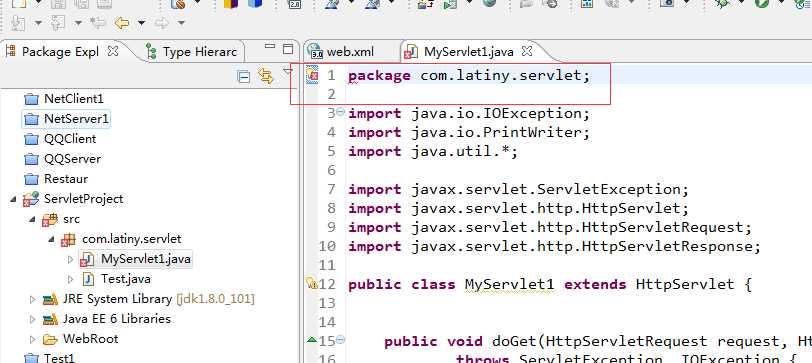Expand the WebRoot folder node
This screenshot has width=812, height=363.
pos(32,339)
